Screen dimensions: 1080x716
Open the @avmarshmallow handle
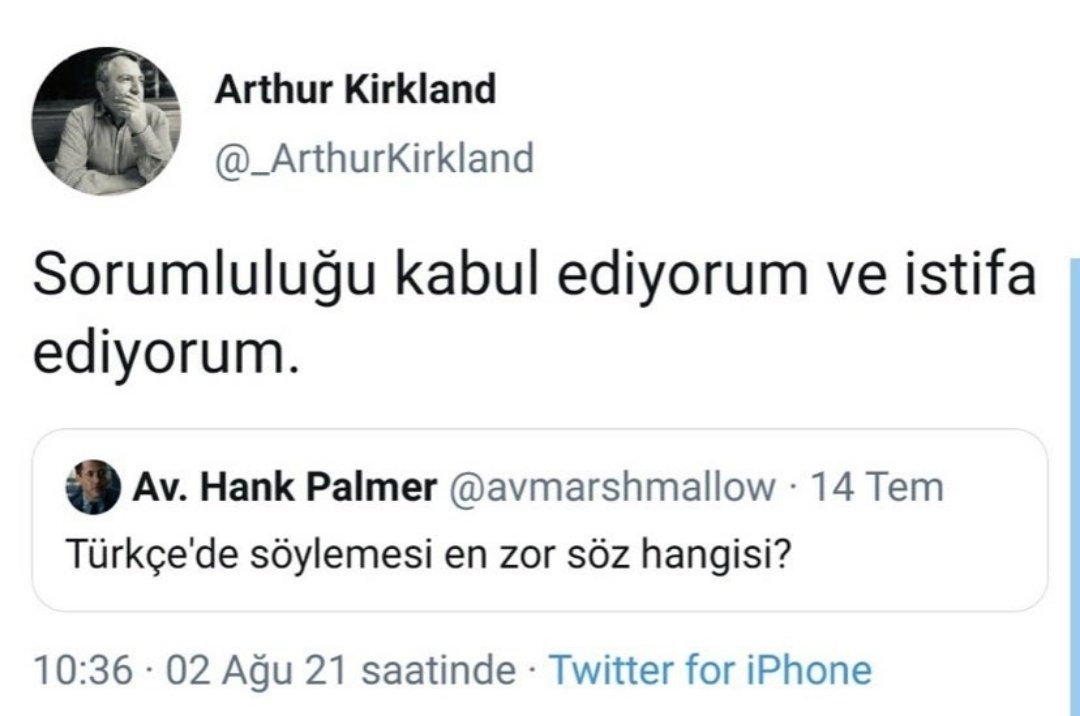point(612,487)
